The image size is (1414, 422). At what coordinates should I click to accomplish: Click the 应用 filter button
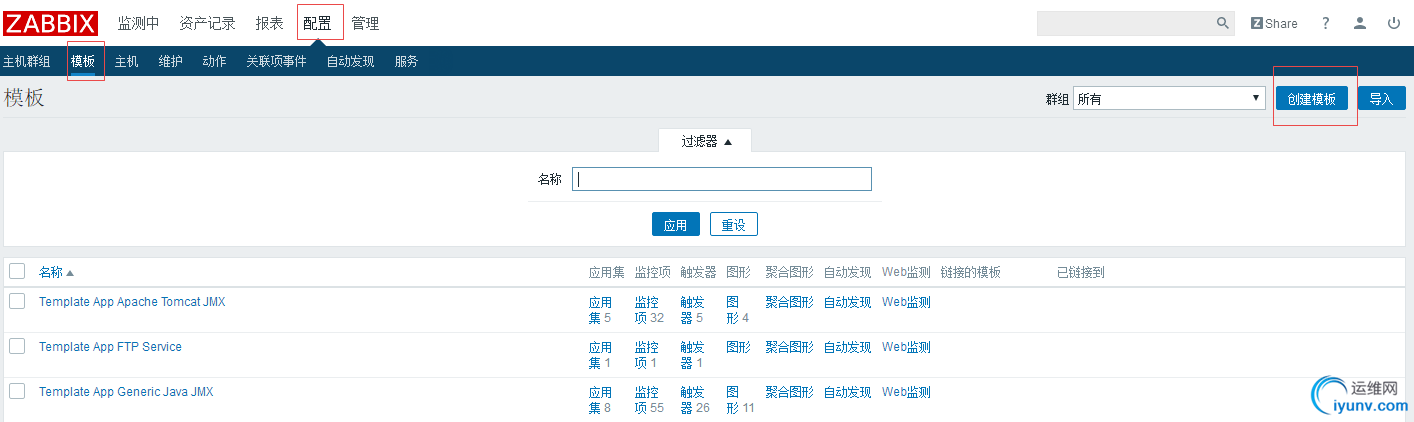tap(676, 224)
